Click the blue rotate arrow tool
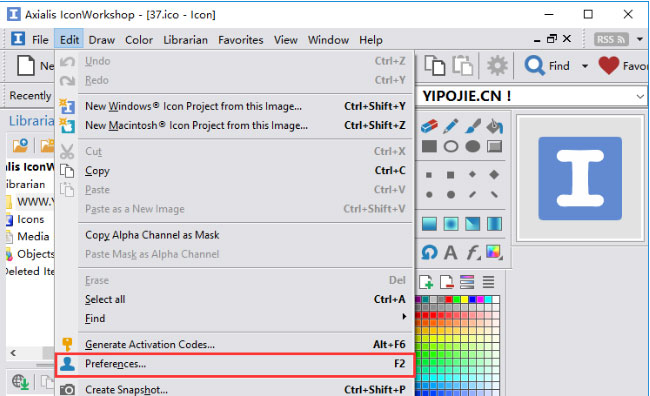Screen dimensions: 650x396 (429, 252)
